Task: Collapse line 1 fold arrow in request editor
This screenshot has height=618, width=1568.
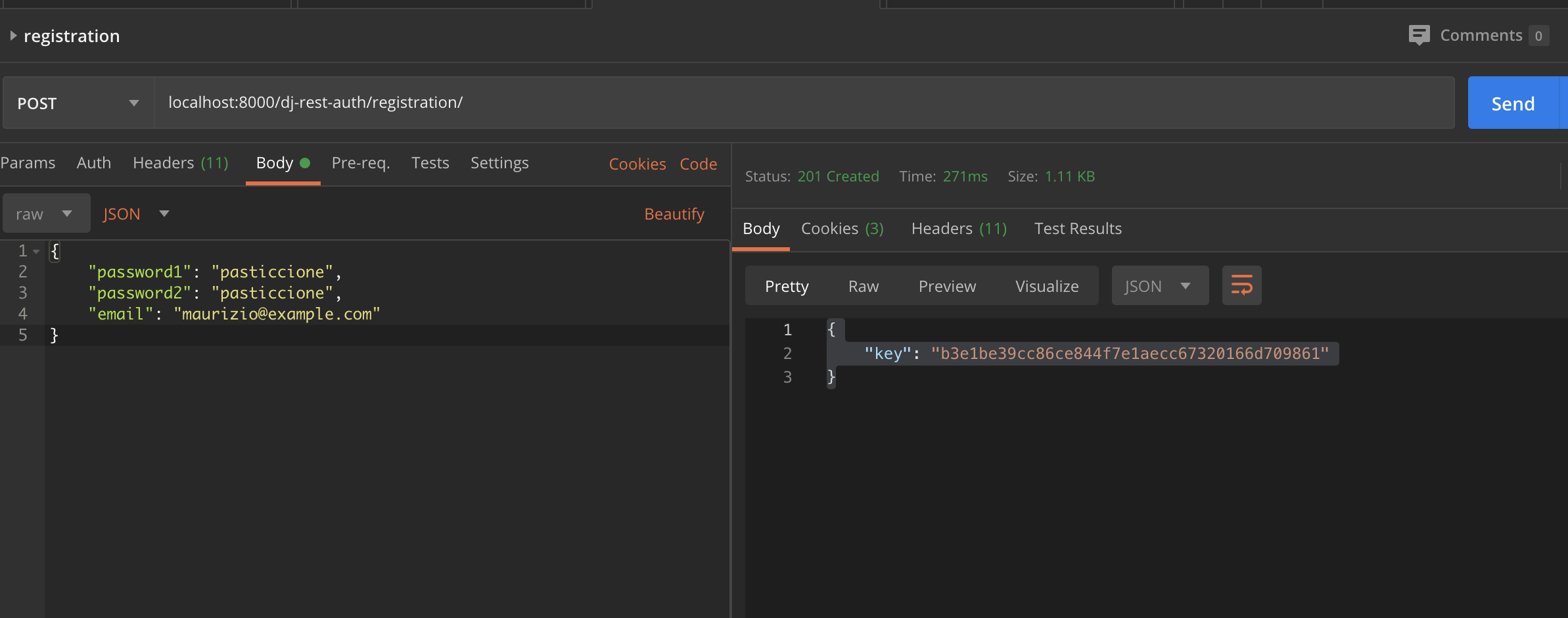Action: 36,251
